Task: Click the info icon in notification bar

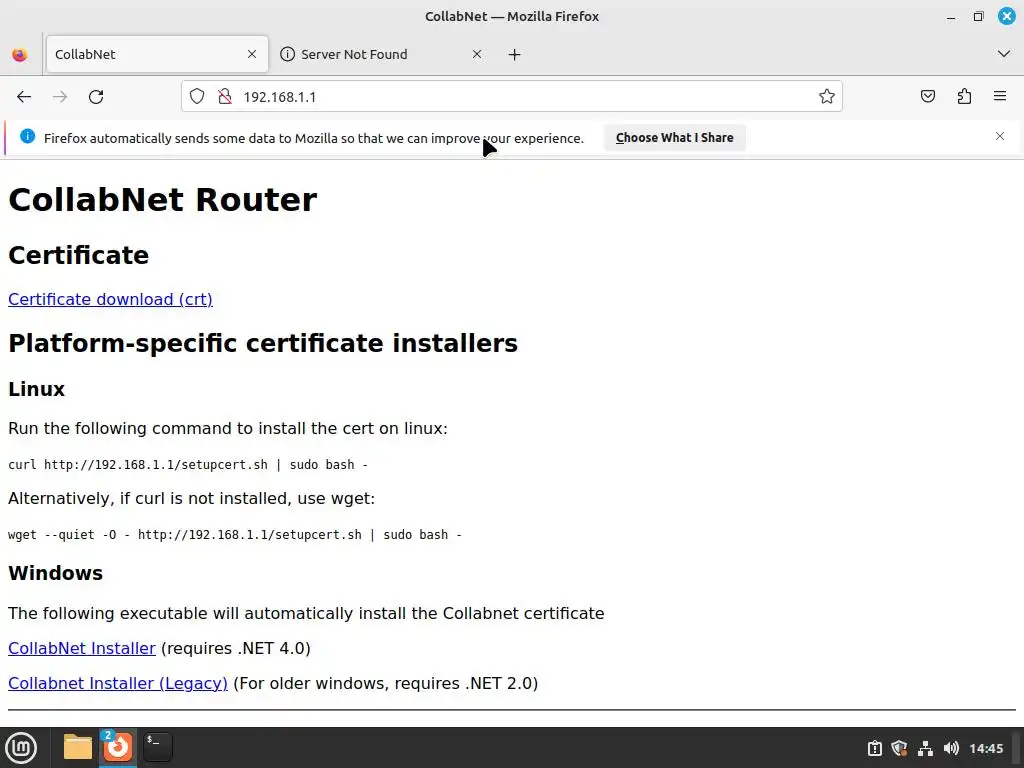Action: point(27,136)
